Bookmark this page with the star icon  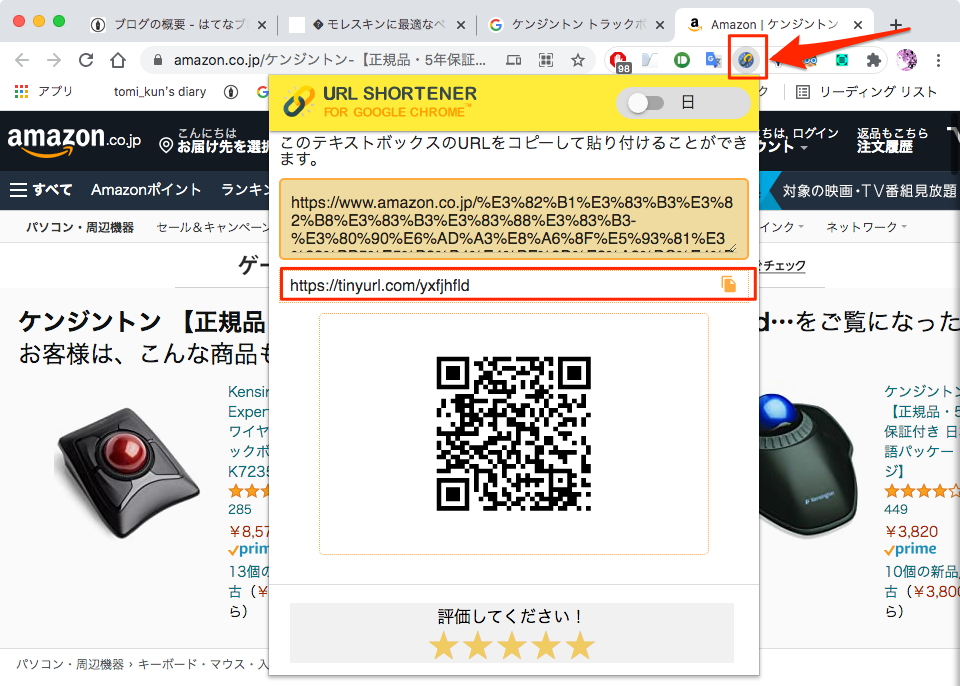(577, 59)
